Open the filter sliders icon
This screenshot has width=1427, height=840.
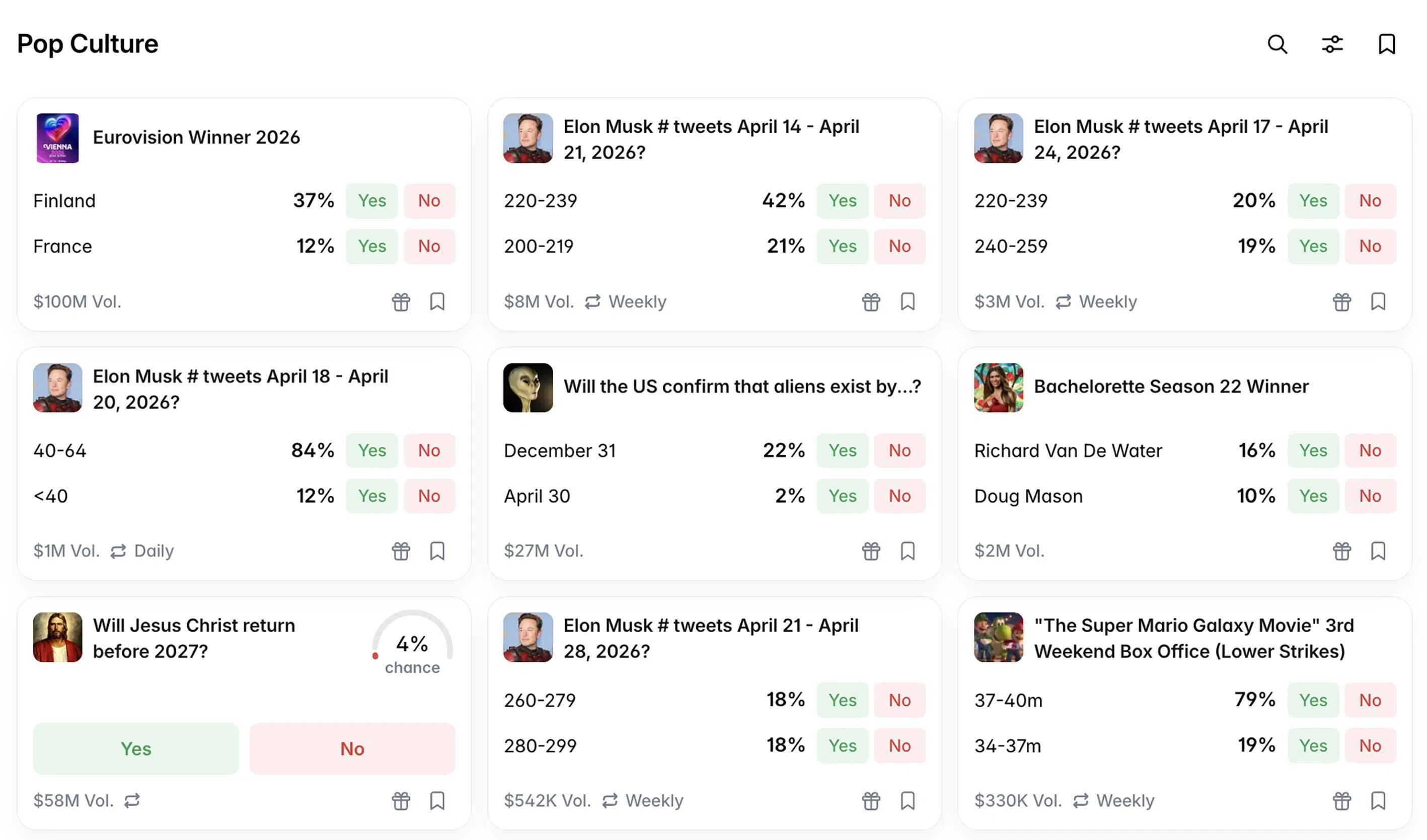click(1332, 44)
